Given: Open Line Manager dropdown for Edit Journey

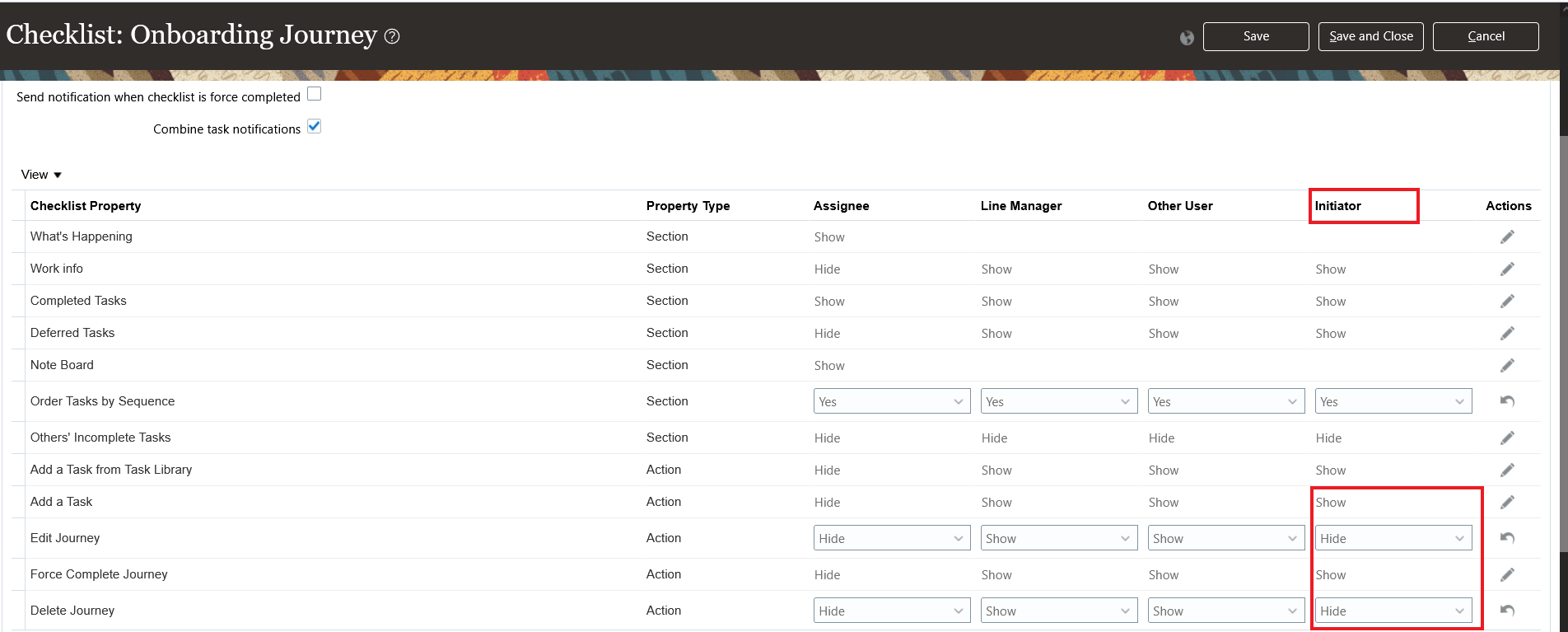Looking at the screenshot, I should (1059, 538).
